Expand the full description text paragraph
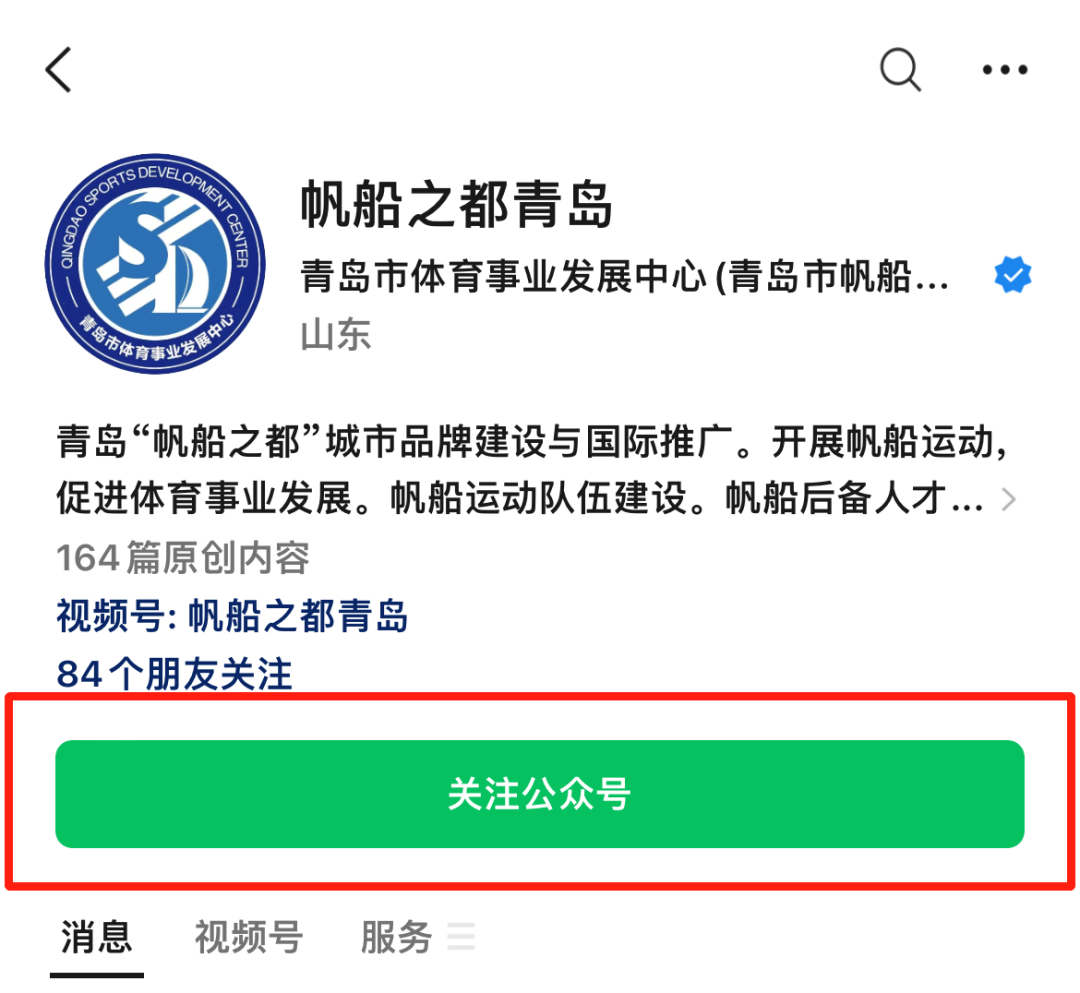1080x993 pixels. (x=530, y=470)
